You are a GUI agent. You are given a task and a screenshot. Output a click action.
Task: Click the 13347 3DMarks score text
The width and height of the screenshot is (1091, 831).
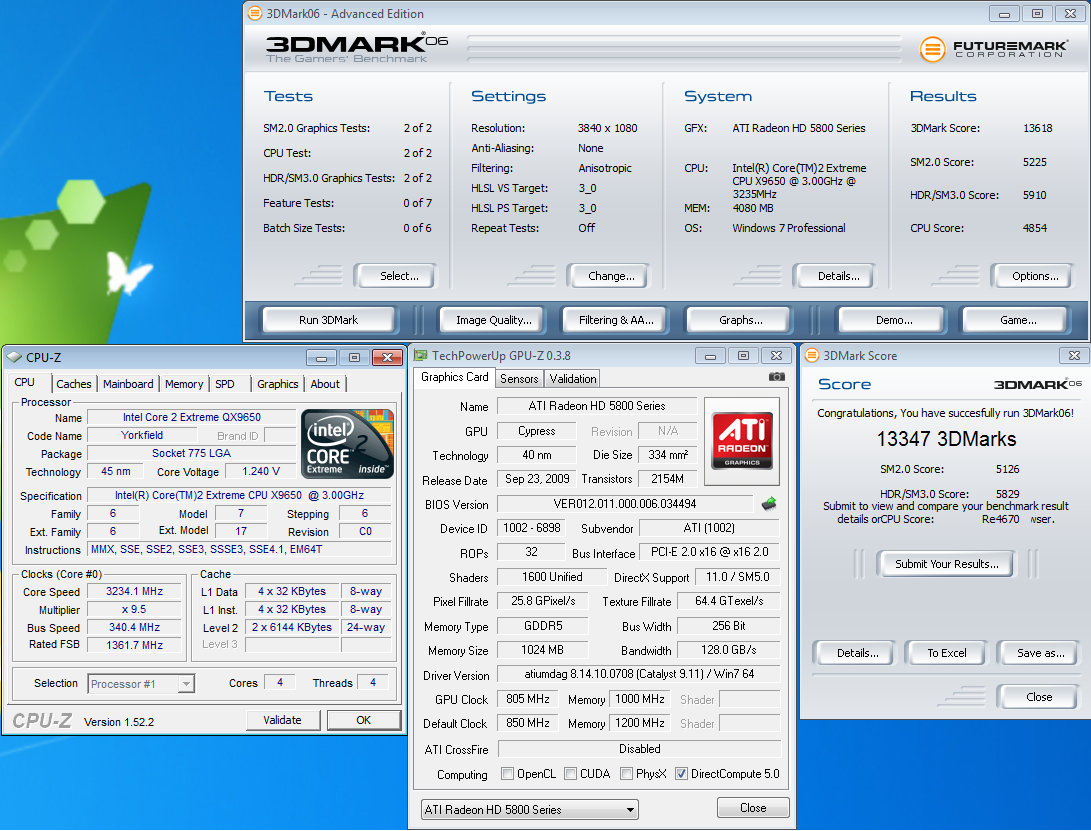946,439
